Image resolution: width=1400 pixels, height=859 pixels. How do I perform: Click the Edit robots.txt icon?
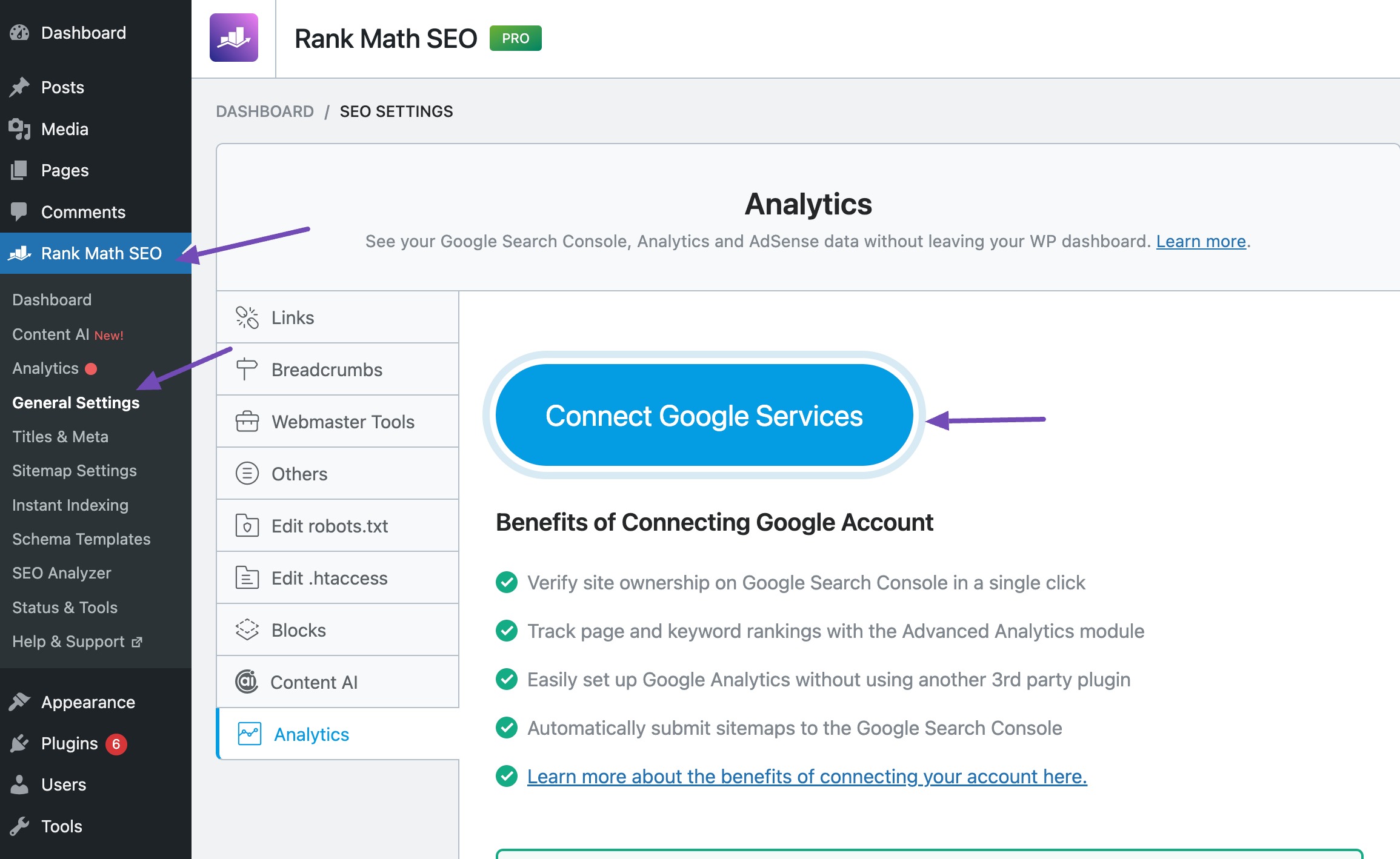coord(247,525)
